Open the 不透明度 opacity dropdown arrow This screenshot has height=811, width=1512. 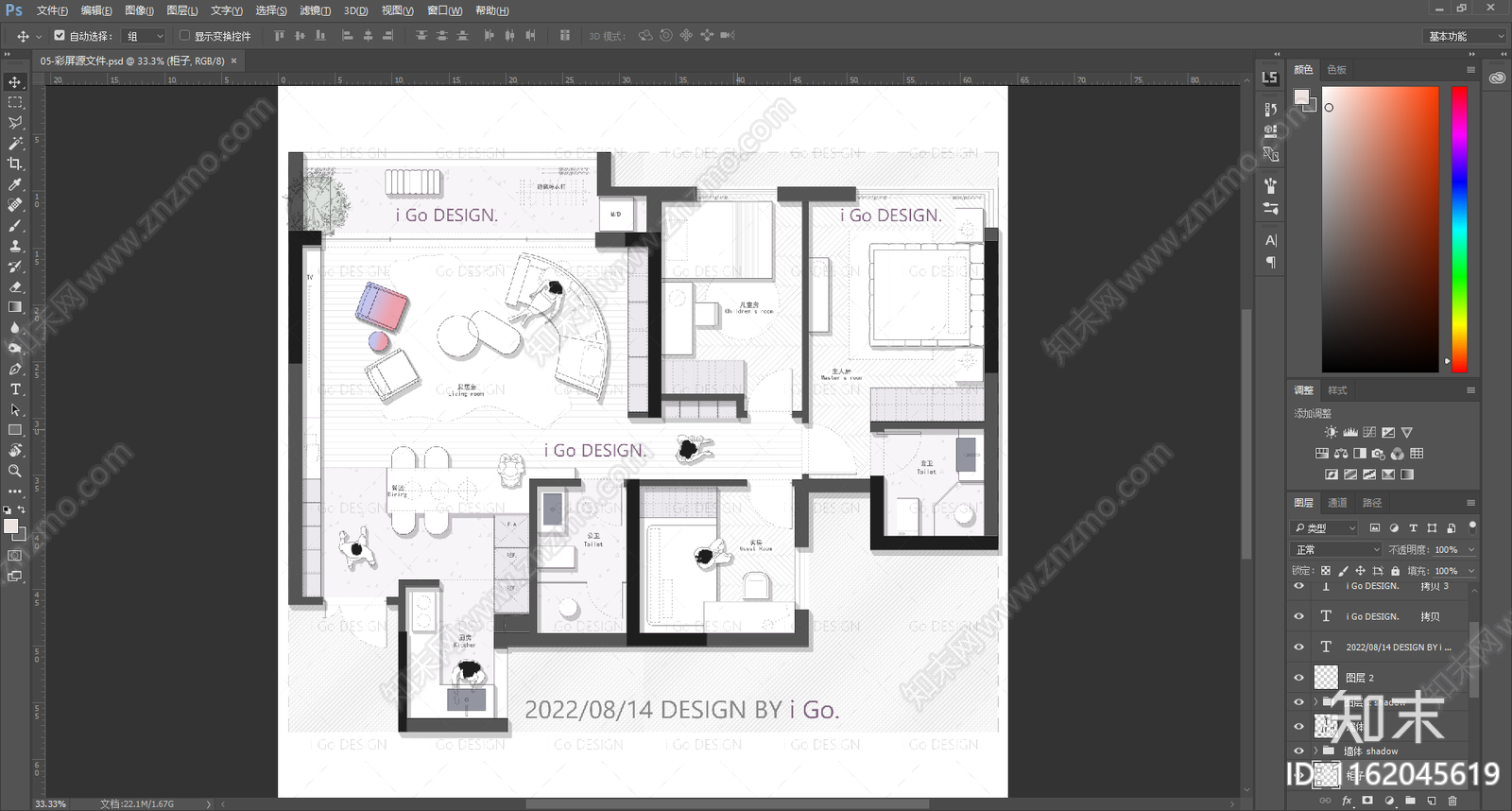[1471, 549]
